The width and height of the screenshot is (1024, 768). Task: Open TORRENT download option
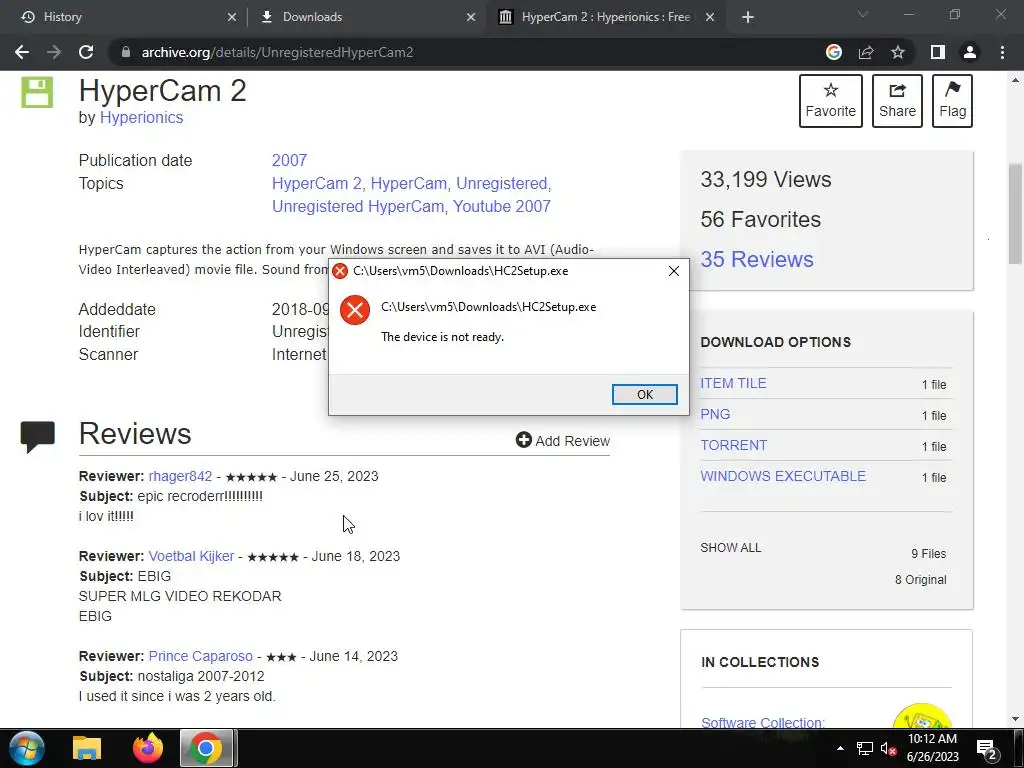(x=733, y=445)
